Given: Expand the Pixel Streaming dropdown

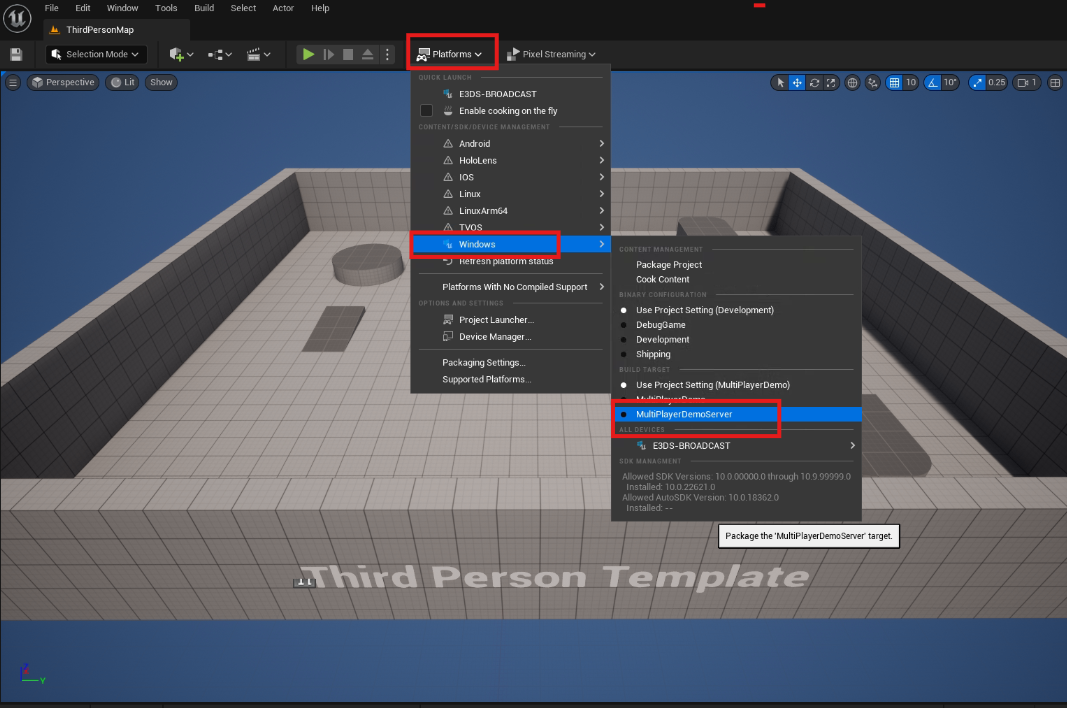Looking at the screenshot, I should point(551,54).
